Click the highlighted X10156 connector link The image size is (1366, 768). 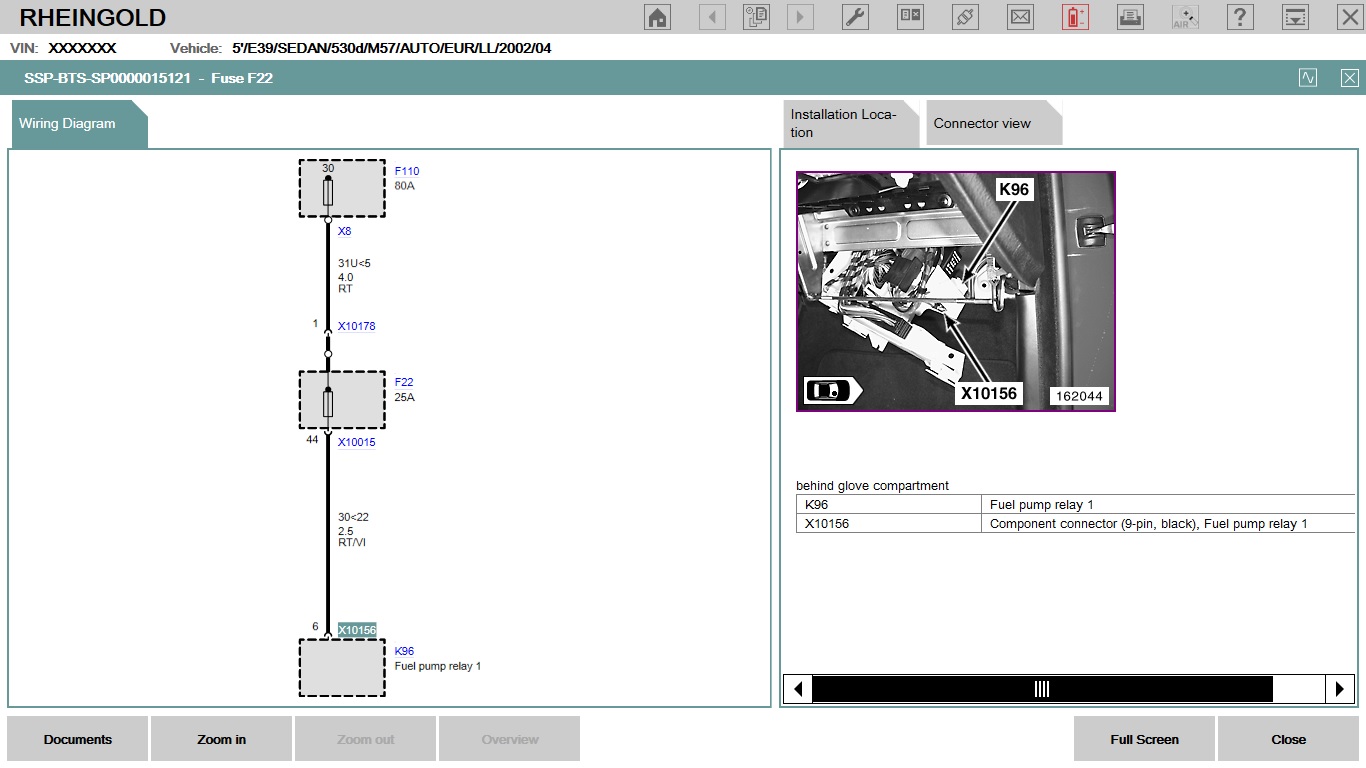click(x=357, y=630)
